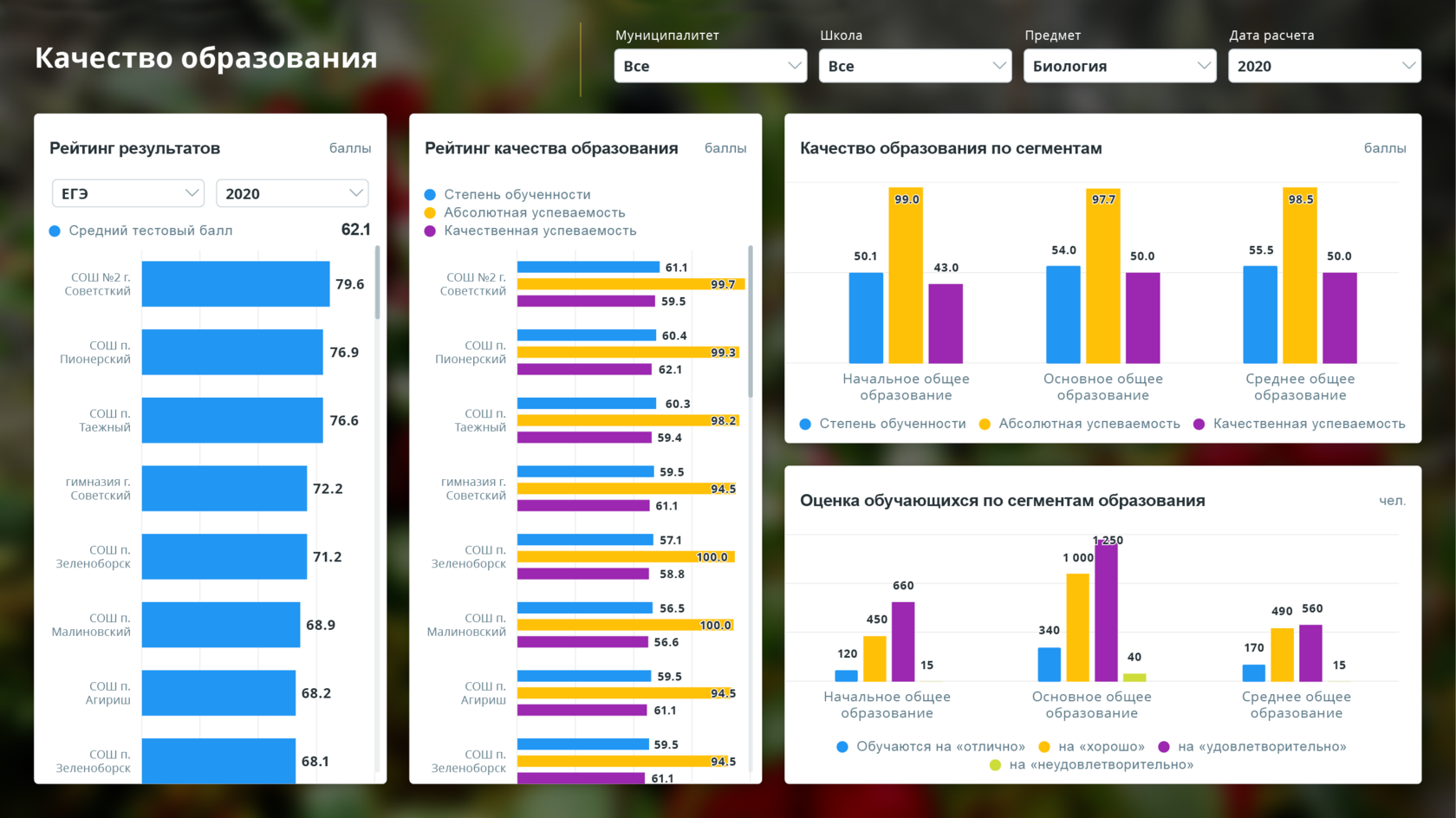This screenshot has height=818, width=1456.
Task: Select the 72.2 bar for гимназия г. Советский
Action: [x=224, y=489]
